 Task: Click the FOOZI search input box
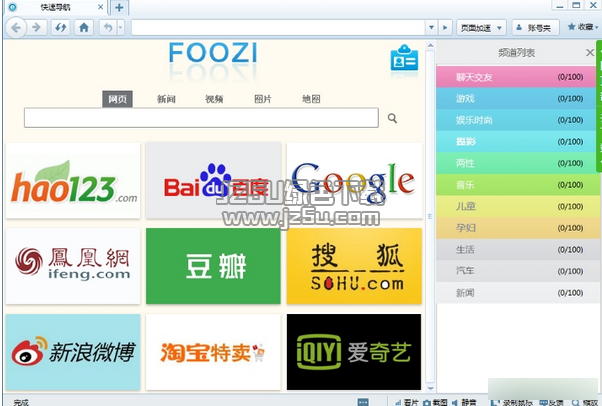click(x=201, y=118)
